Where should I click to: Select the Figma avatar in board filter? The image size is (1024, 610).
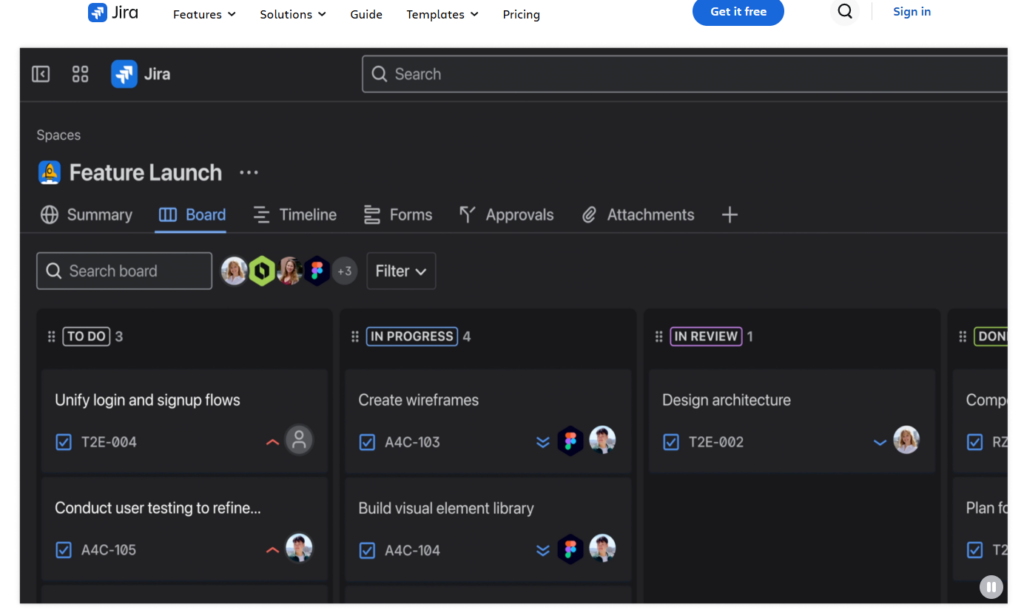point(317,271)
